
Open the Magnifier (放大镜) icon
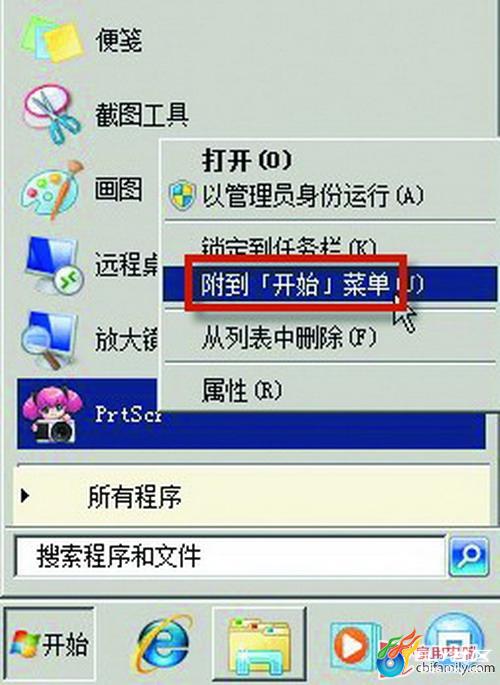(49, 340)
